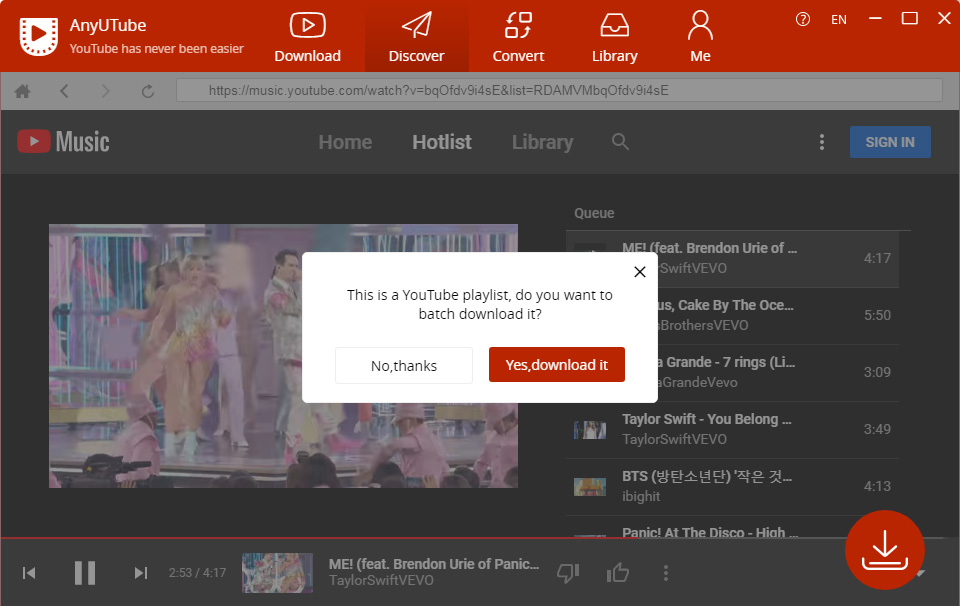Open the Download tab
Viewport: 960px width, 606px height.
click(x=307, y=37)
